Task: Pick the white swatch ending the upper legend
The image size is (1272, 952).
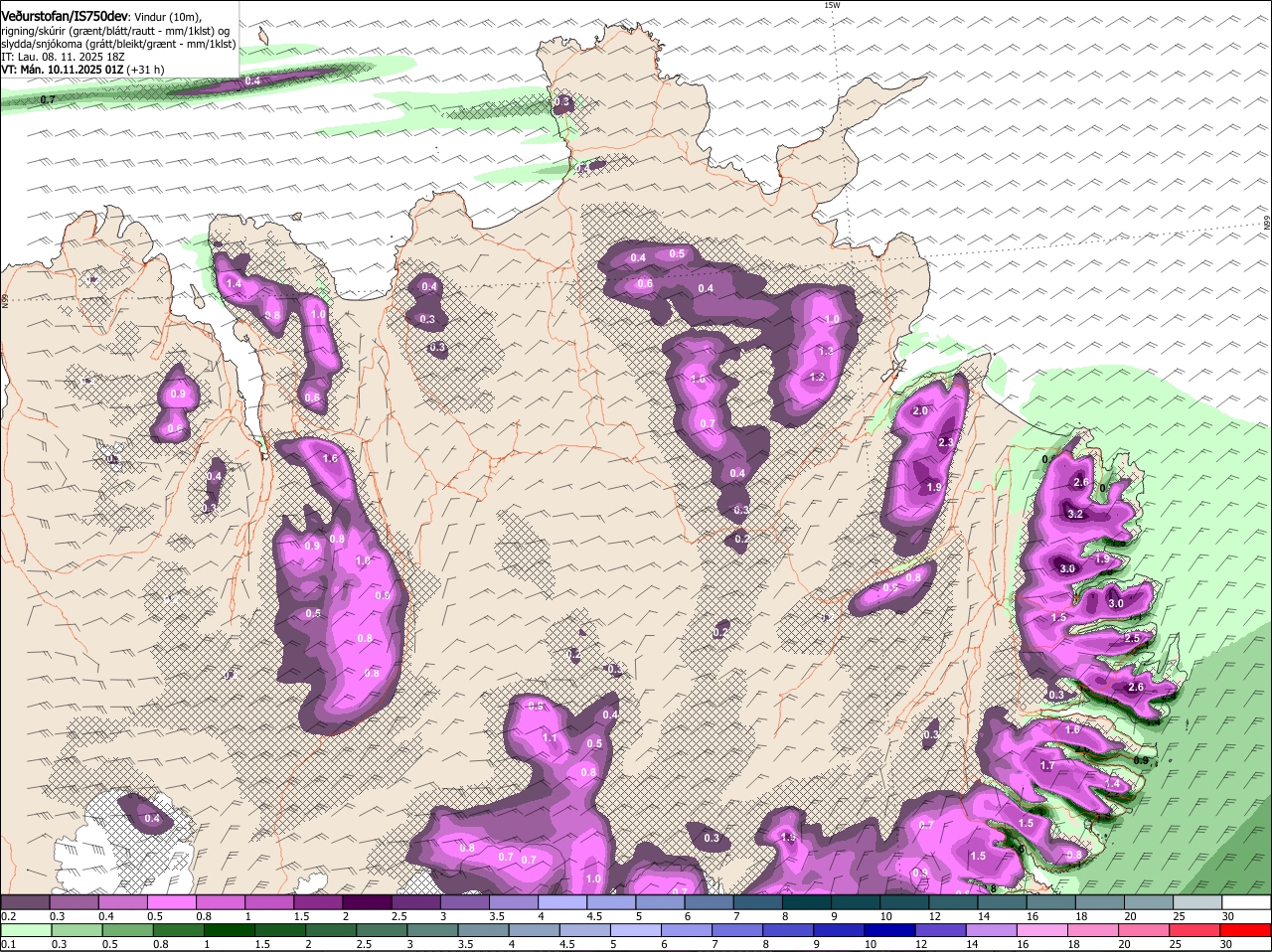Action: click(1246, 901)
